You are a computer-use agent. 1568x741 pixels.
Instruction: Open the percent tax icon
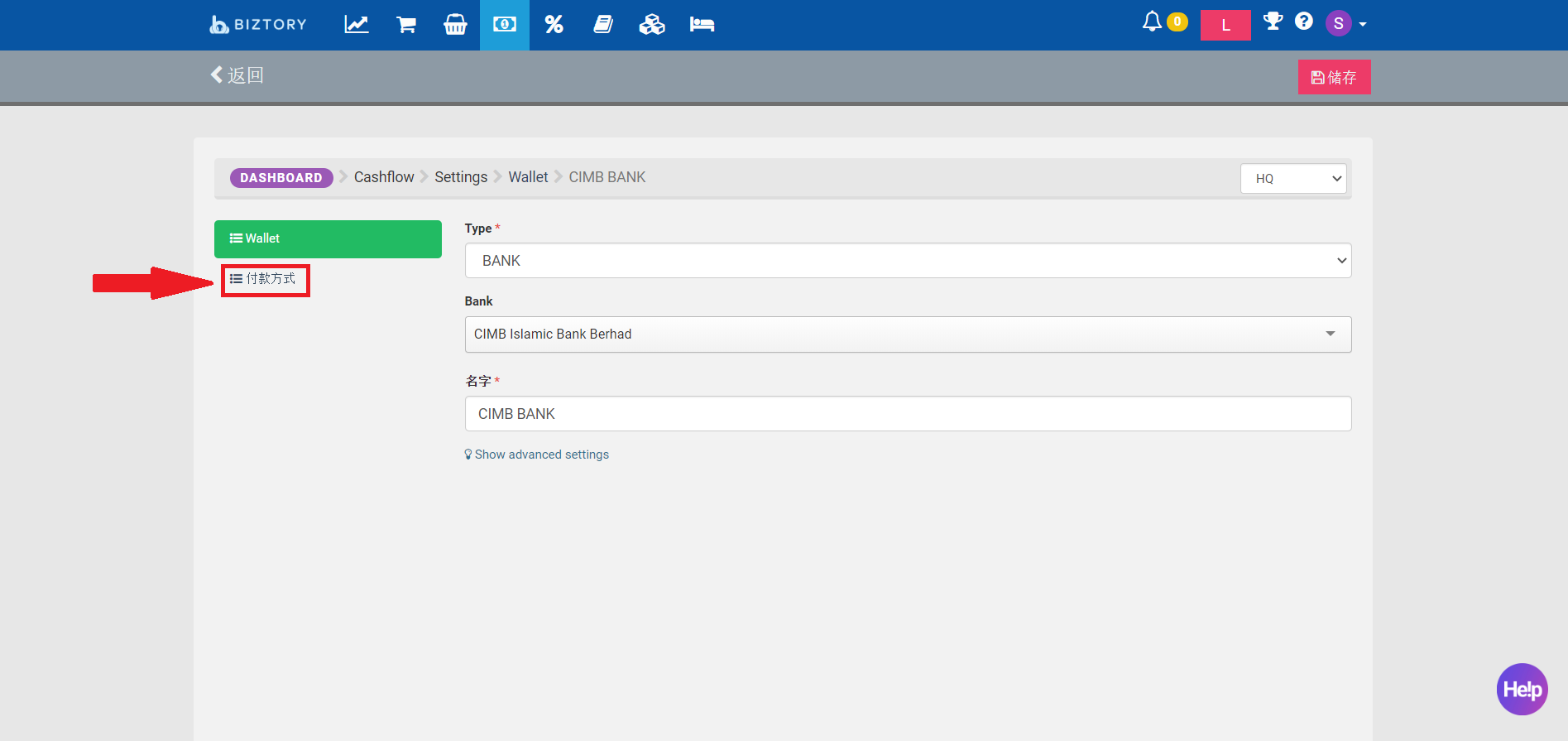tap(554, 24)
